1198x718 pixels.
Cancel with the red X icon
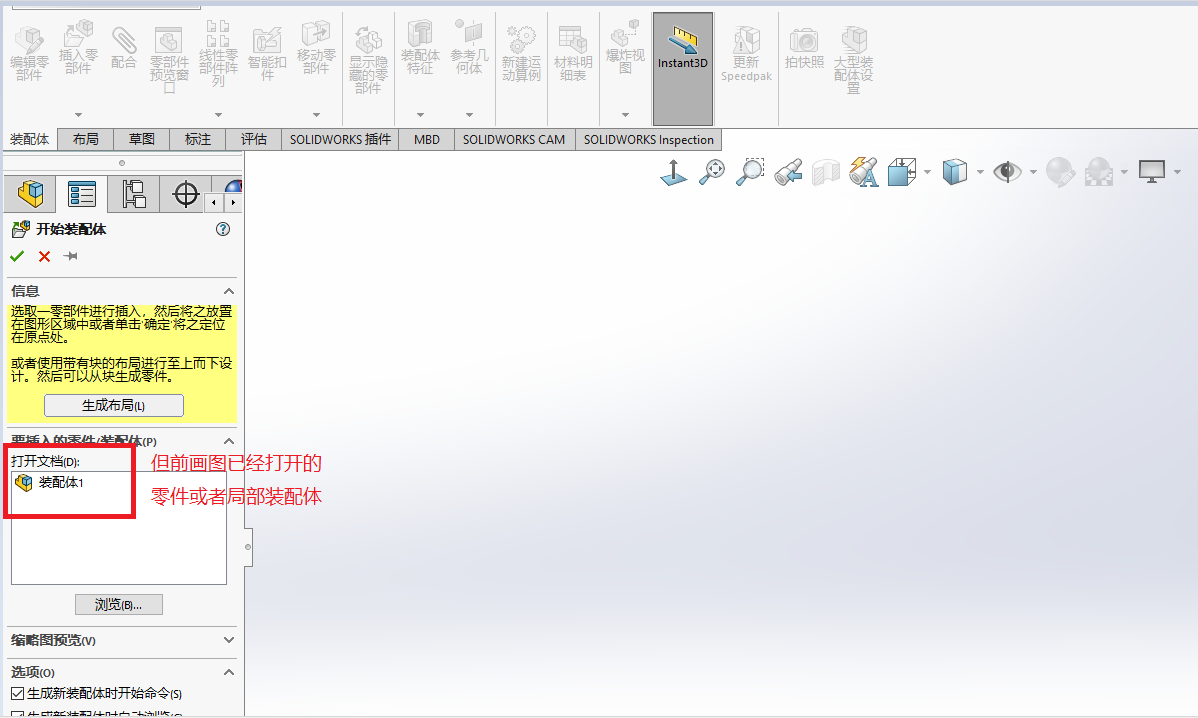(44, 257)
